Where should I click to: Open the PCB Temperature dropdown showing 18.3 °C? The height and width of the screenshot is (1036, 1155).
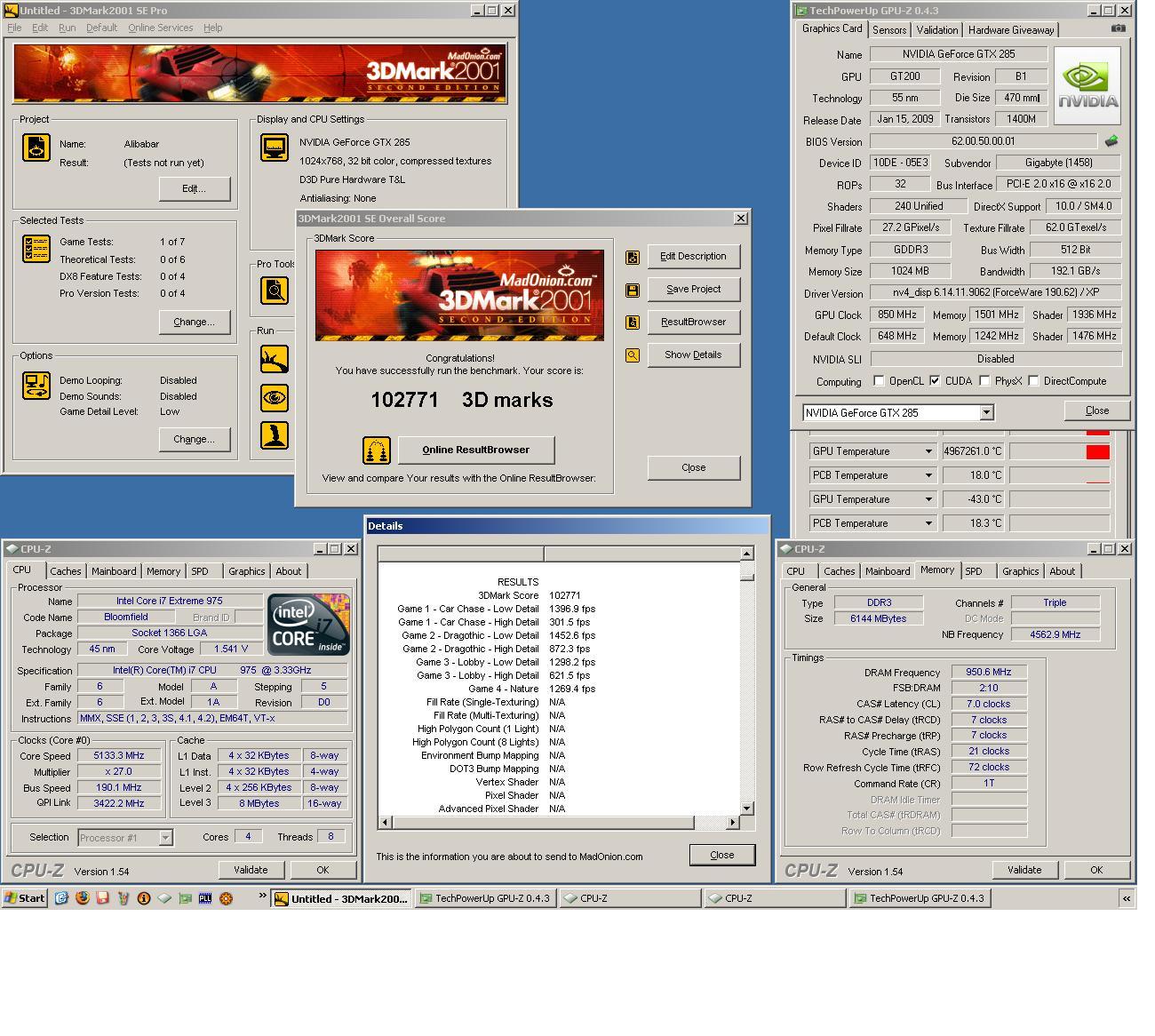coord(928,523)
